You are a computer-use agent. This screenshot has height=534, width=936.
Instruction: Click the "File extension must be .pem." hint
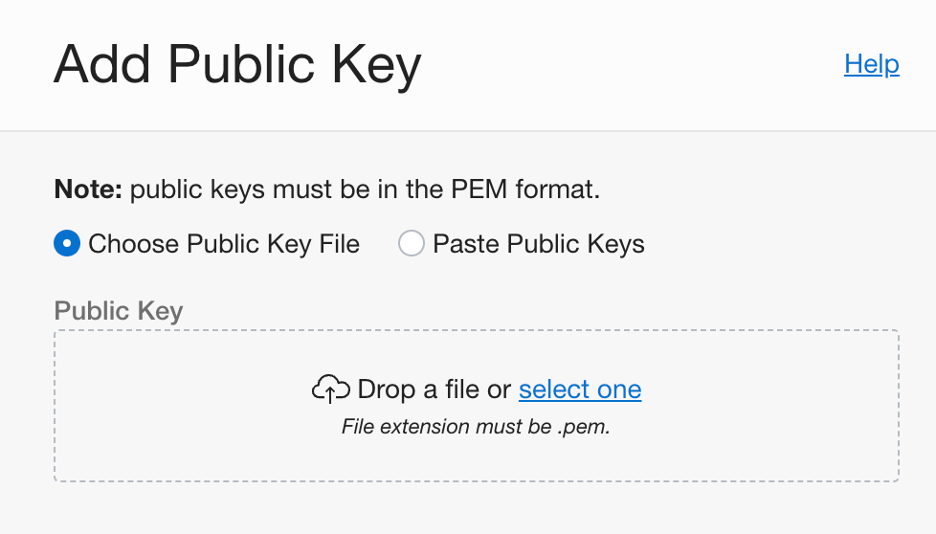tap(475, 427)
